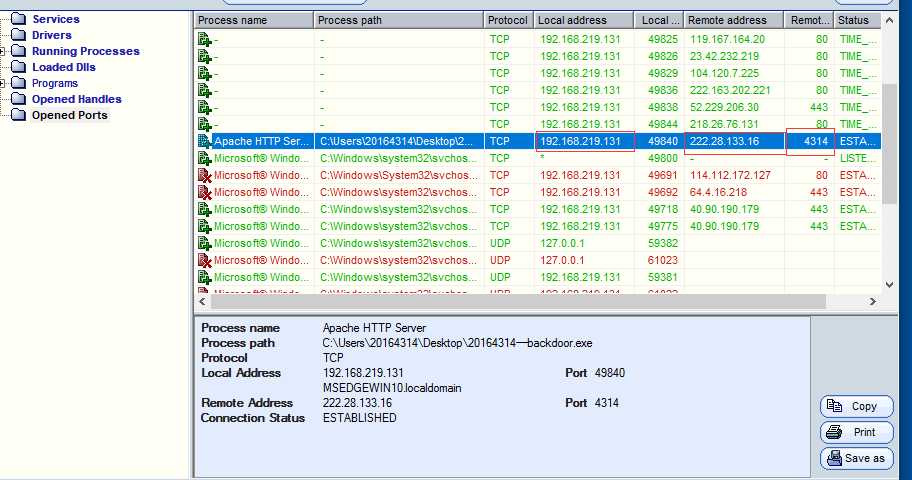Viewport: 912px width, 480px height.
Task: Click process icon for port 49838 row
Action: [x=204, y=107]
